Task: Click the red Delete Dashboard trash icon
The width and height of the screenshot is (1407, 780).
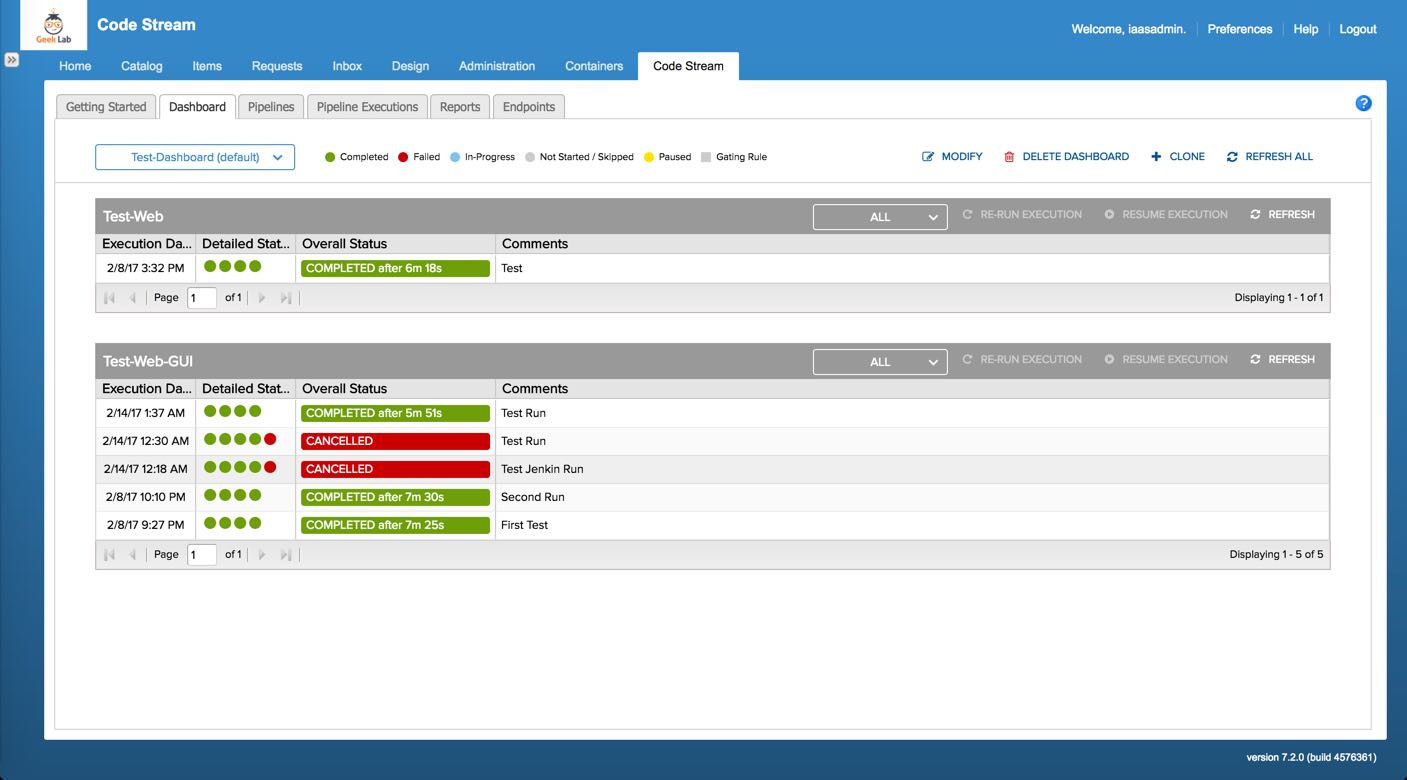Action: [x=1011, y=156]
